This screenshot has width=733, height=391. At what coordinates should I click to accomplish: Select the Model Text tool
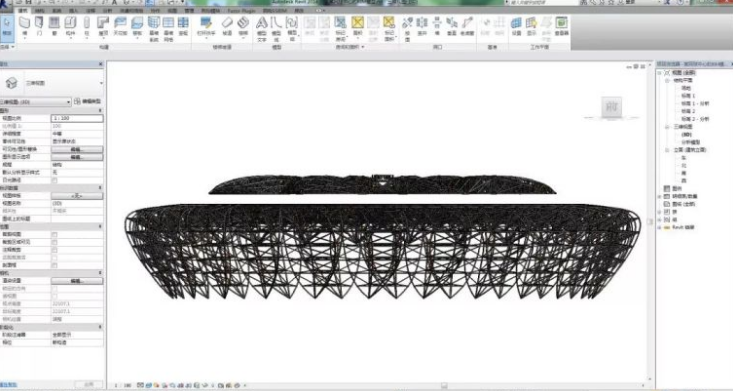pyautogui.click(x=262, y=28)
